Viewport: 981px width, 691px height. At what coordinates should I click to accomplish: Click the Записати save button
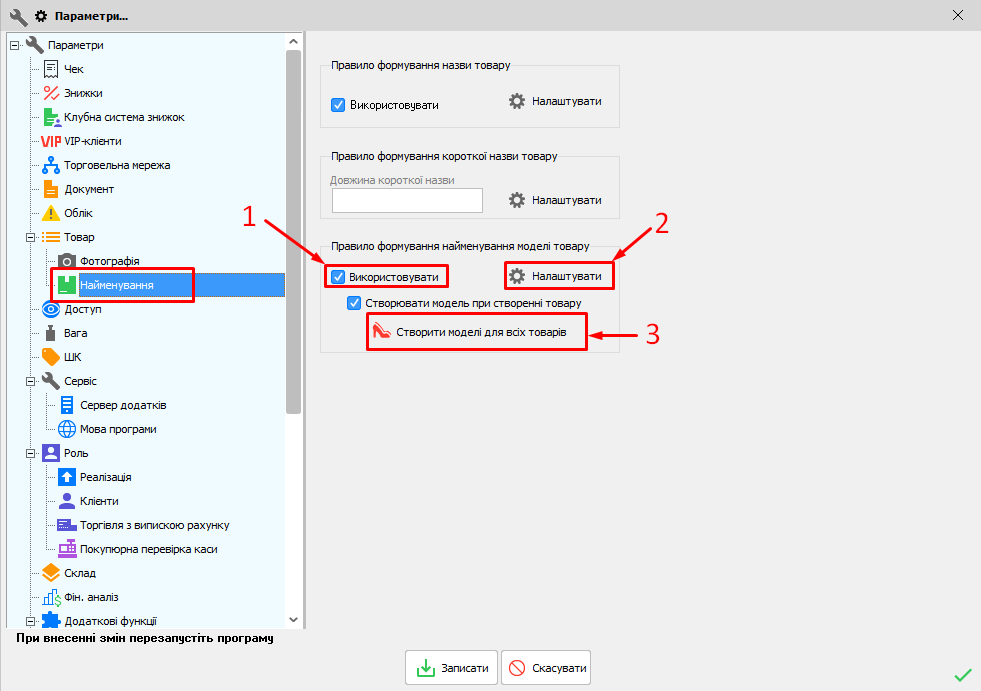(x=451, y=668)
